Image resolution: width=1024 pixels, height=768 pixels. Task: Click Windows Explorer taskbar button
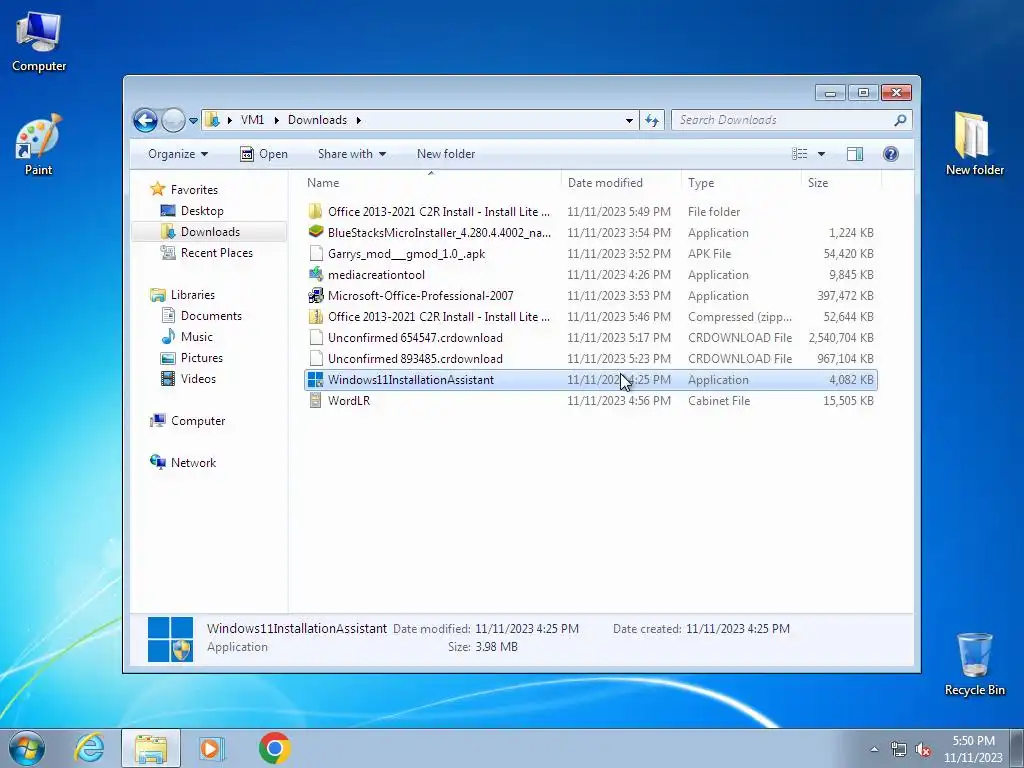pyautogui.click(x=151, y=748)
